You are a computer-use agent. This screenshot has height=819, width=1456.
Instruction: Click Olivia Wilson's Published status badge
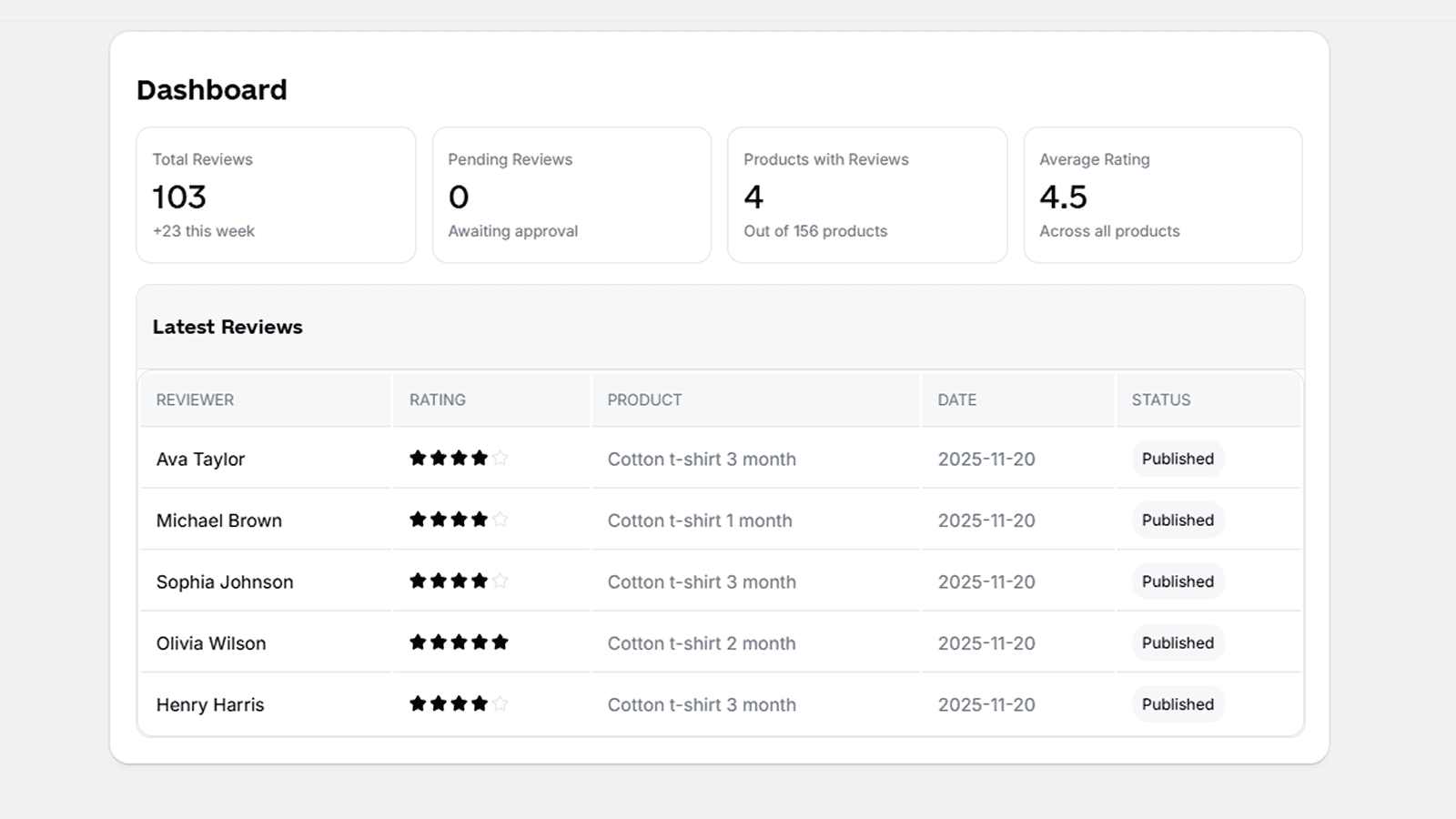tap(1178, 642)
